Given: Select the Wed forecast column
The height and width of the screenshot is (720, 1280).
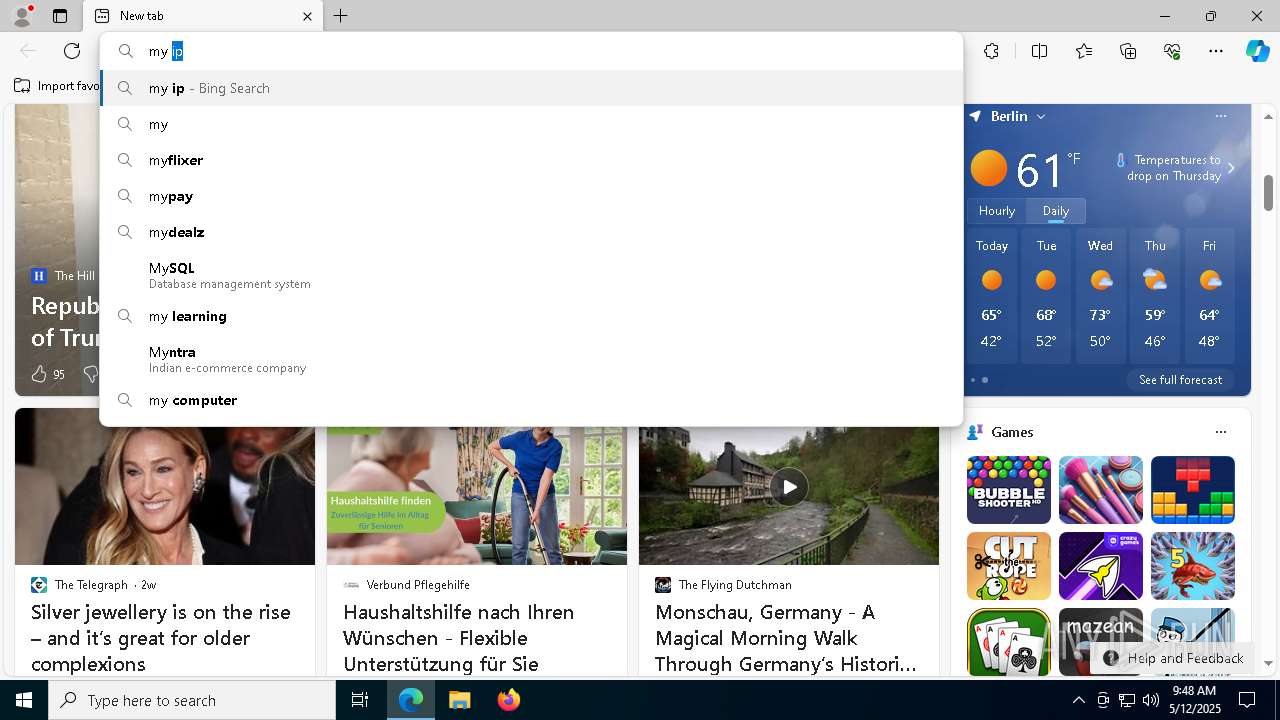Looking at the screenshot, I should click(x=1100, y=295).
